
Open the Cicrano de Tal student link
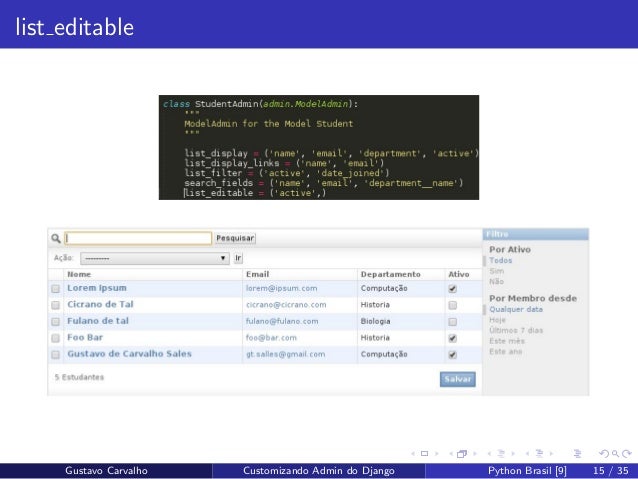pyautogui.click(x=100, y=304)
